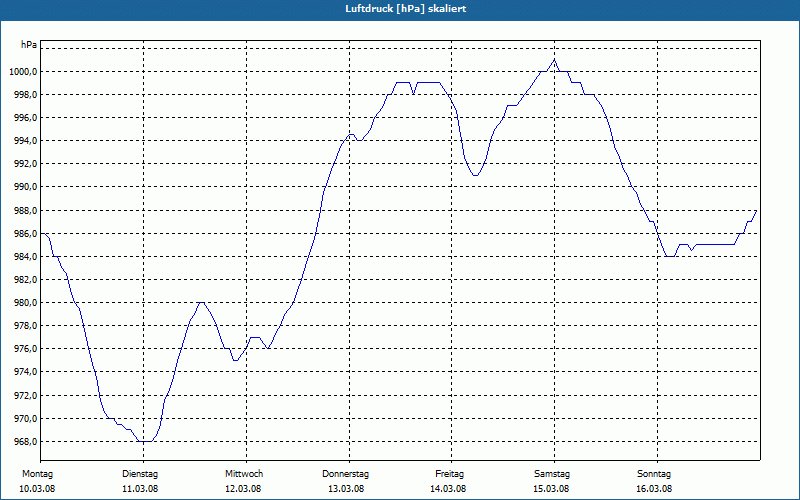This screenshot has height=500, width=800.
Task: Click the 972,0 axis value
Action: point(25,396)
